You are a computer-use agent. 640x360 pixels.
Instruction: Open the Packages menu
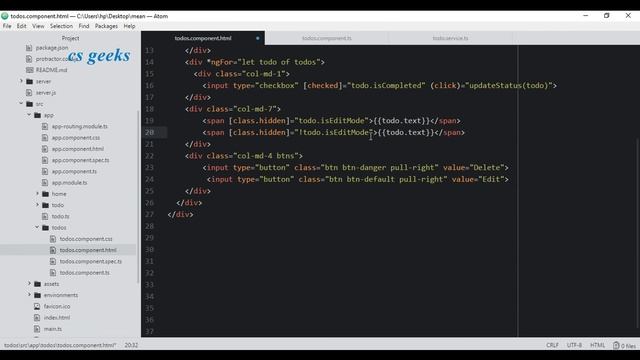click(106, 26)
